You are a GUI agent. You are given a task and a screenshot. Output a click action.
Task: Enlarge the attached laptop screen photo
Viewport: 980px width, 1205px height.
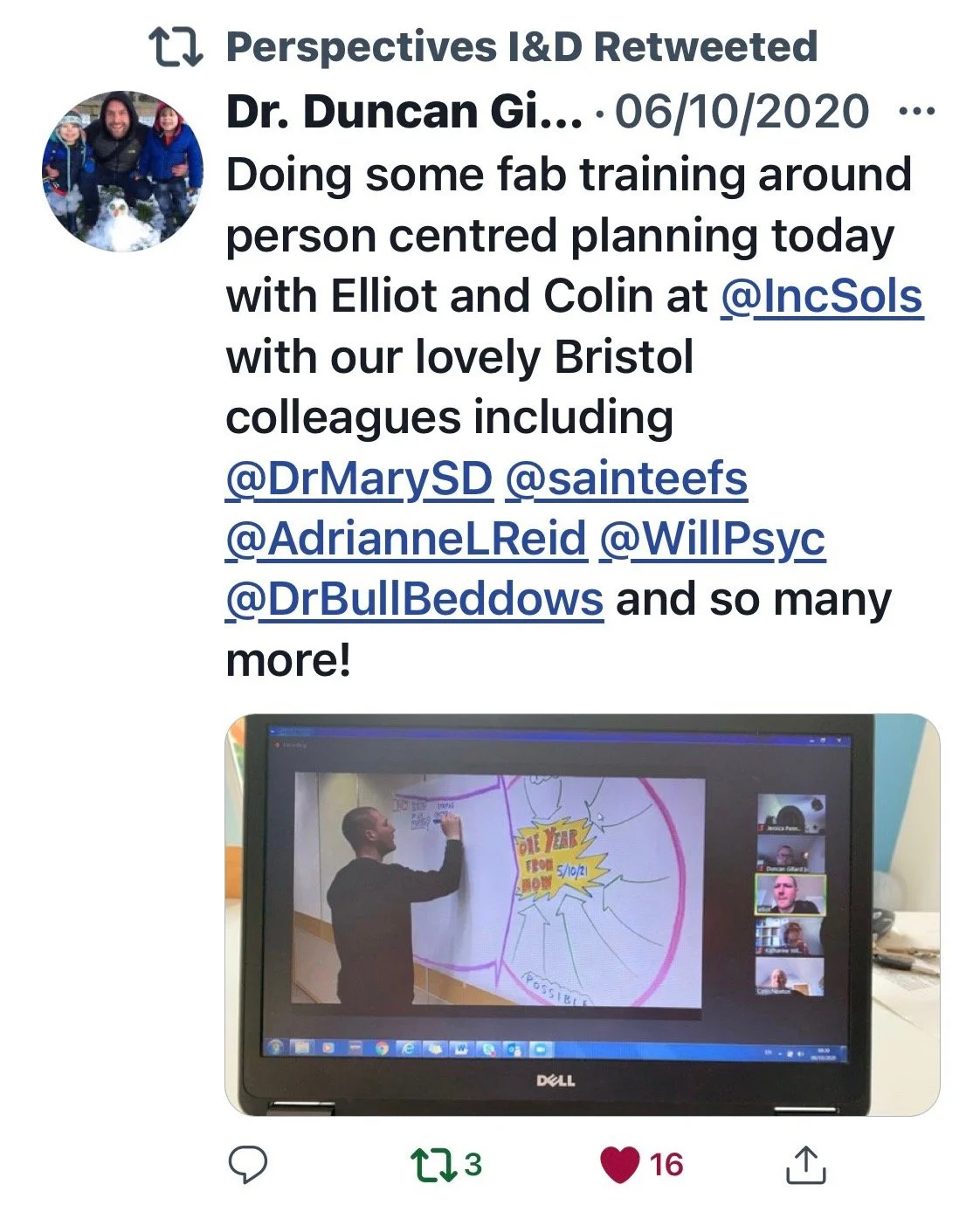pyautogui.click(x=583, y=914)
